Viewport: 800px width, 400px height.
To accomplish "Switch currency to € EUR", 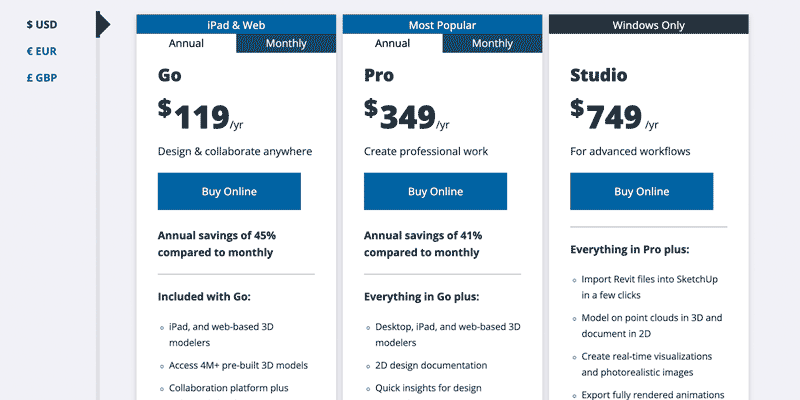I will 44,51.
